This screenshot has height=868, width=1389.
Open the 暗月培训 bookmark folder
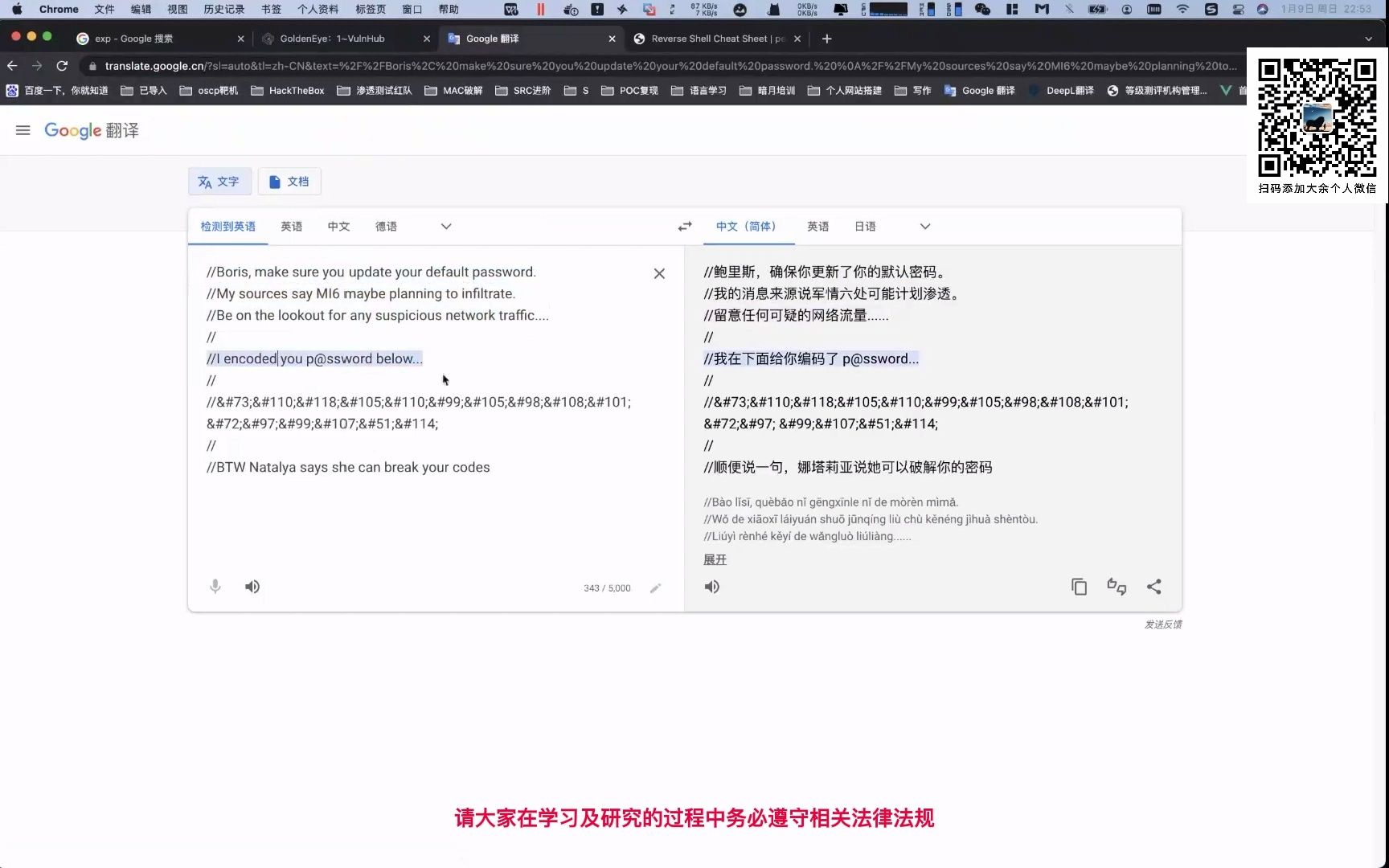coord(767,91)
